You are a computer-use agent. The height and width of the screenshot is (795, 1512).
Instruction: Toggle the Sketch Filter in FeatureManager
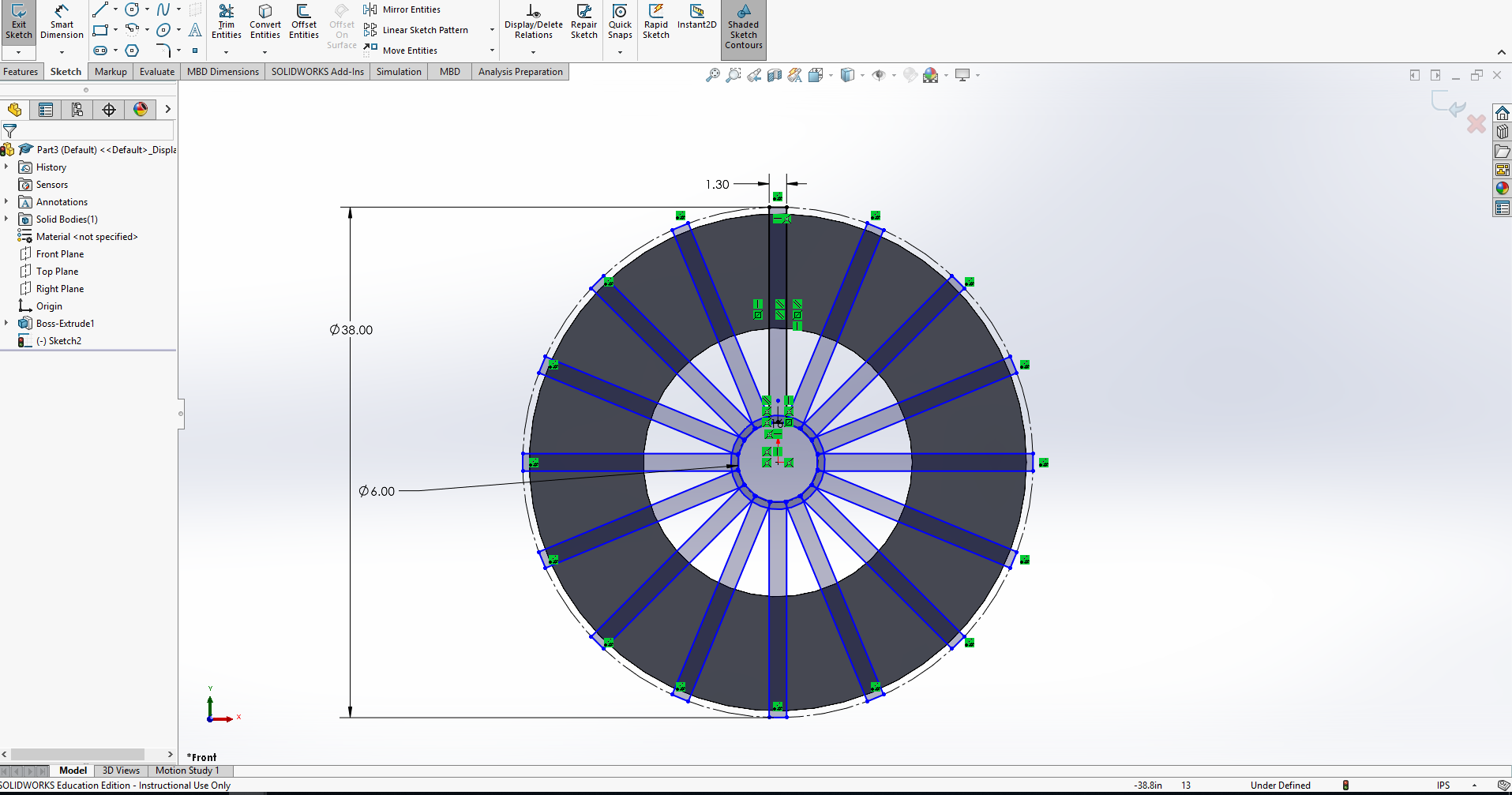click(x=10, y=131)
